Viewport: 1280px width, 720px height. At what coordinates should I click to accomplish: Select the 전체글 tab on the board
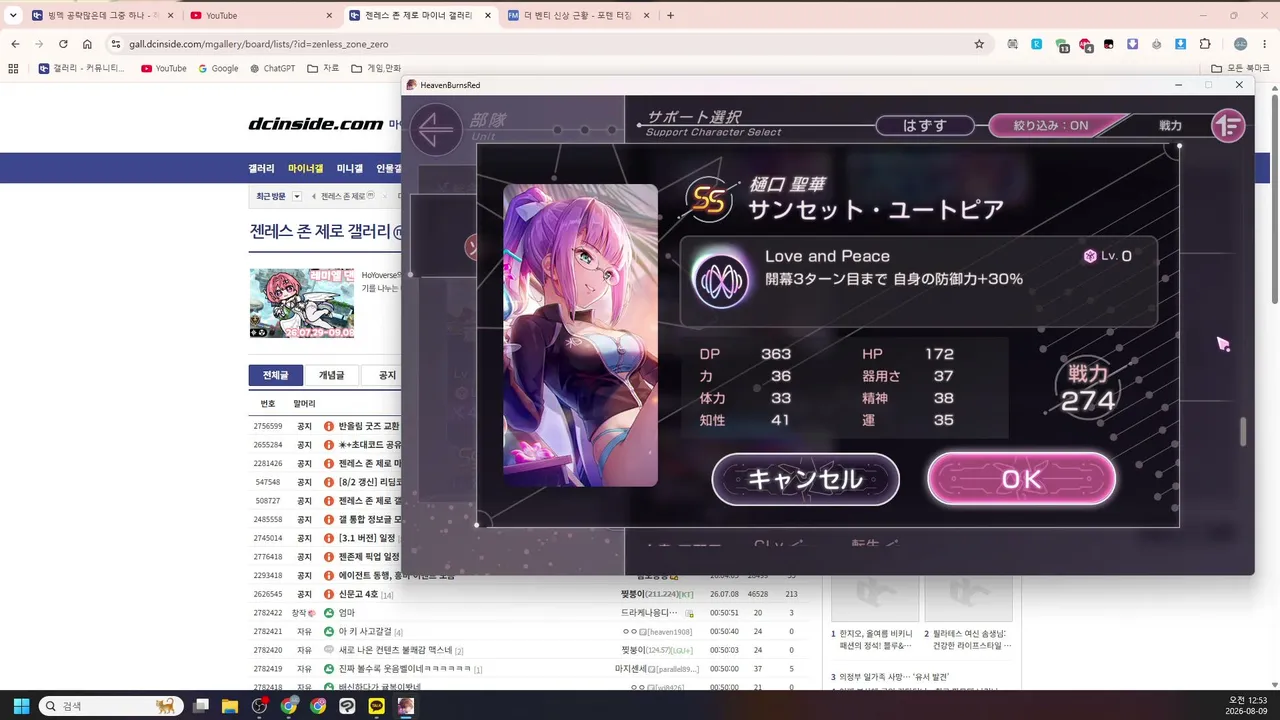pyautogui.click(x=276, y=375)
